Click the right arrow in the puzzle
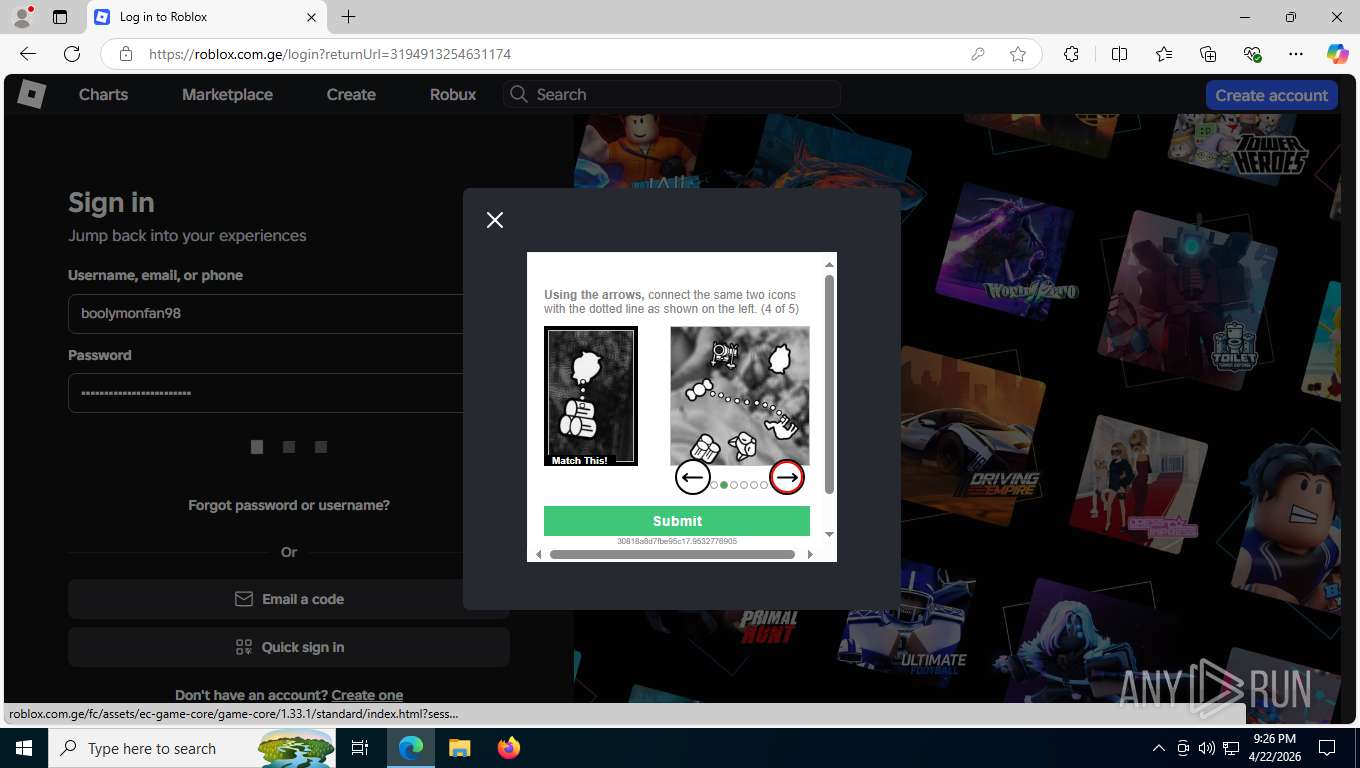 (x=787, y=478)
